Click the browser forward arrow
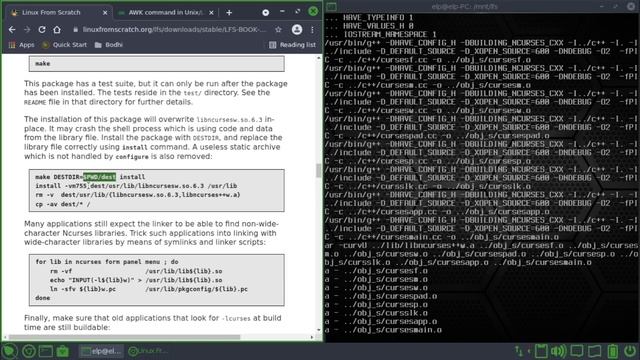Viewport: 640px width, 360px height. (27, 29)
